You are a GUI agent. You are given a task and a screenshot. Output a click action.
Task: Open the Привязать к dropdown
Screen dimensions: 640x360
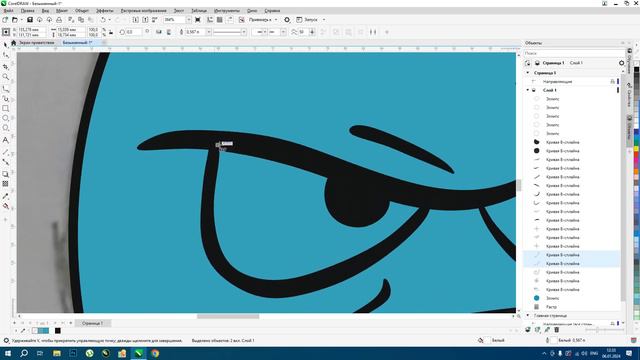click(x=276, y=20)
